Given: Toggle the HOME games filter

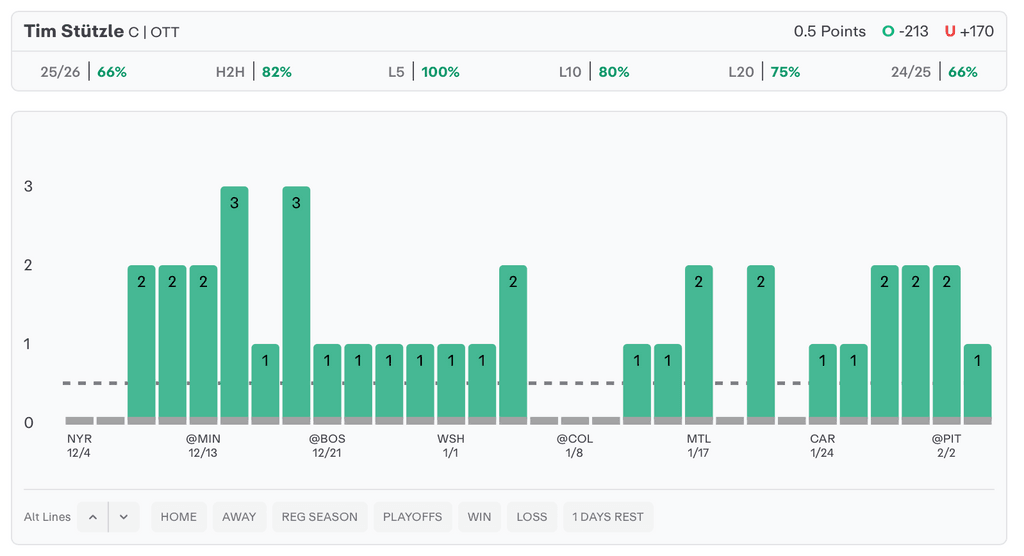Looking at the screenshot, I should [179, 517].
